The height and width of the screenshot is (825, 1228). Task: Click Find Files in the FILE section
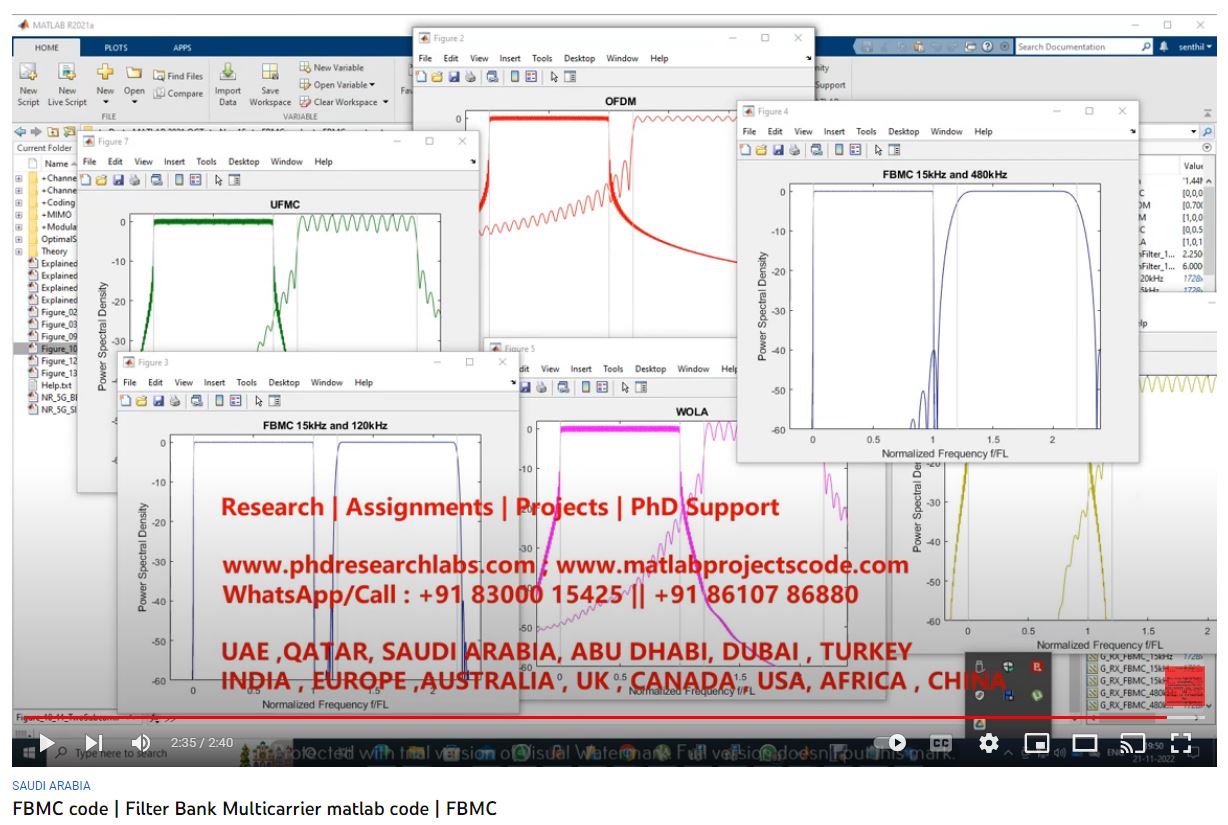pyautogui.click(x=178, y=75)
